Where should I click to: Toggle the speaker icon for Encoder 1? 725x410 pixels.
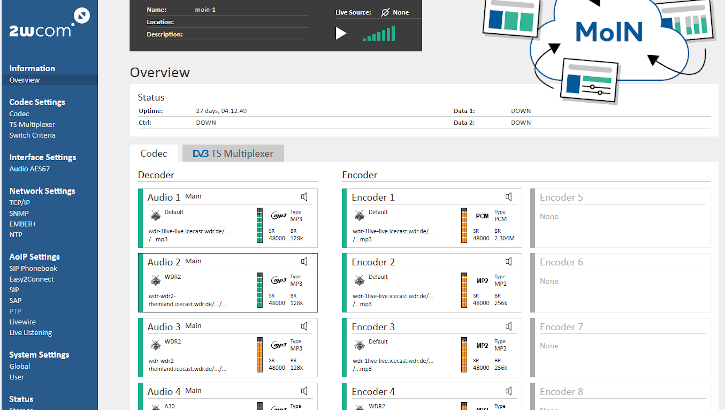coord(509,197)
